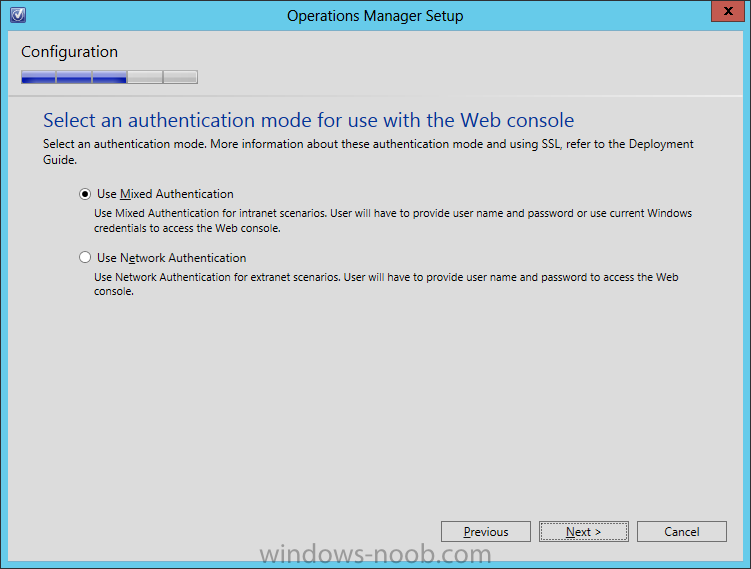Click the Network Authentication extranet description text

386,284
